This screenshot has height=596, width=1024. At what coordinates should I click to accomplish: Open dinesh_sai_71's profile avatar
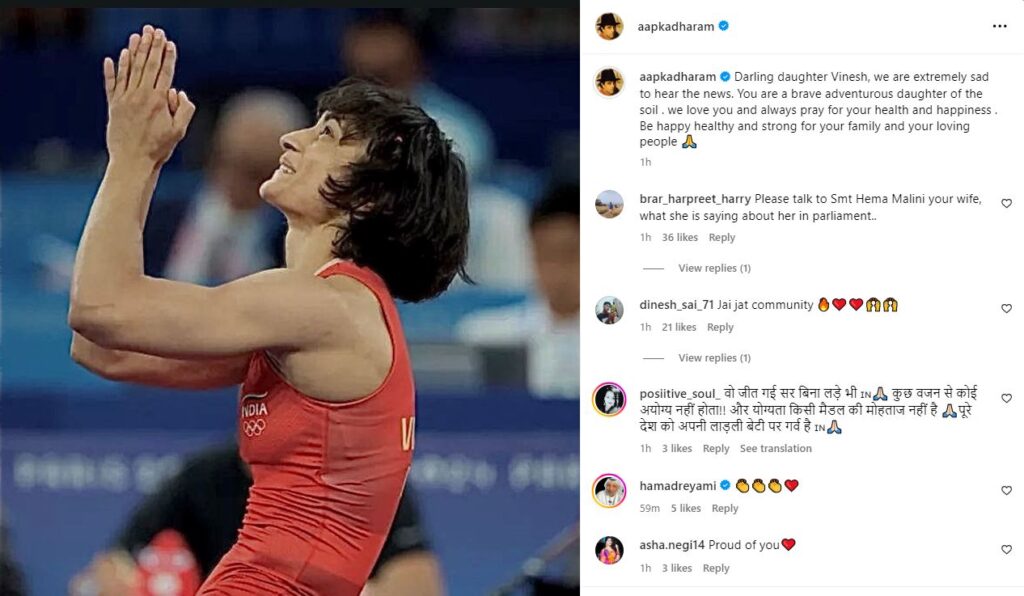(x=609, y=309)
